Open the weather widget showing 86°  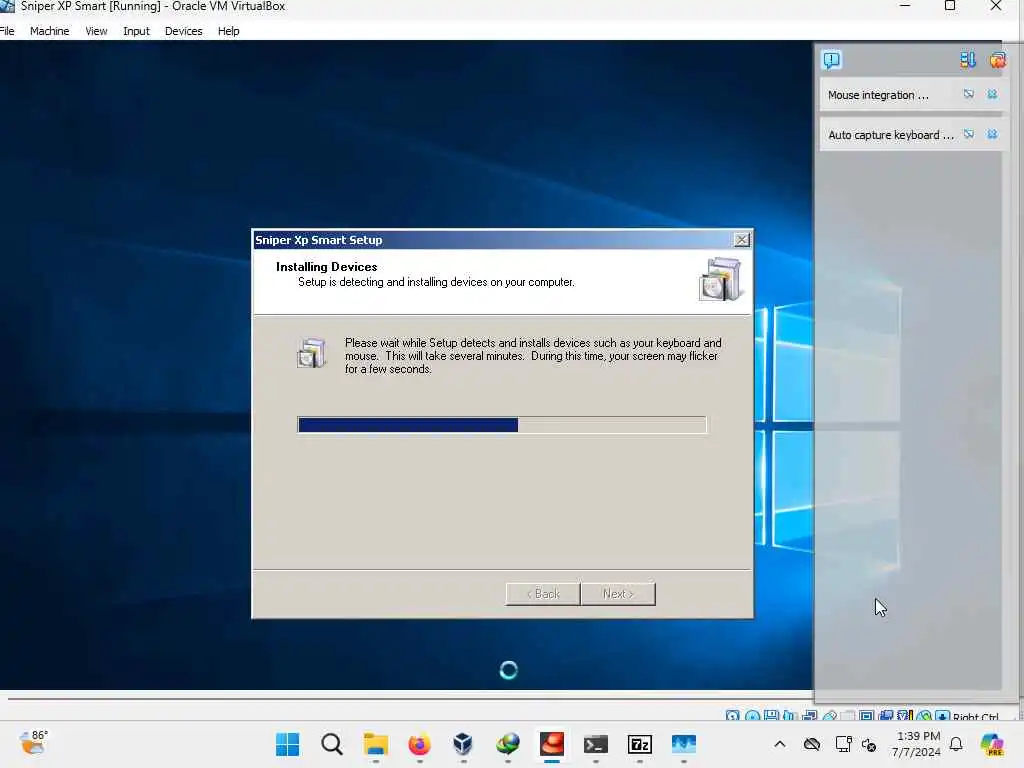tap(34, 743)
